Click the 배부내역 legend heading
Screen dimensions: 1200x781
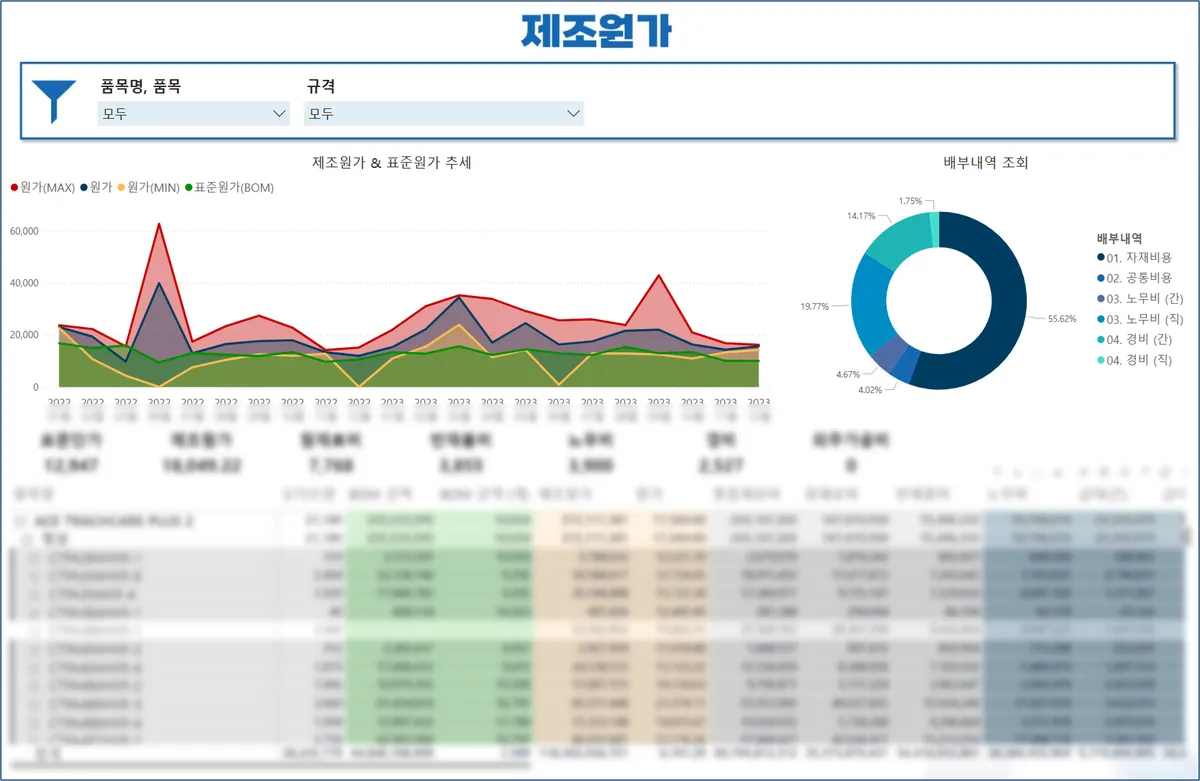coord(1120,238)
